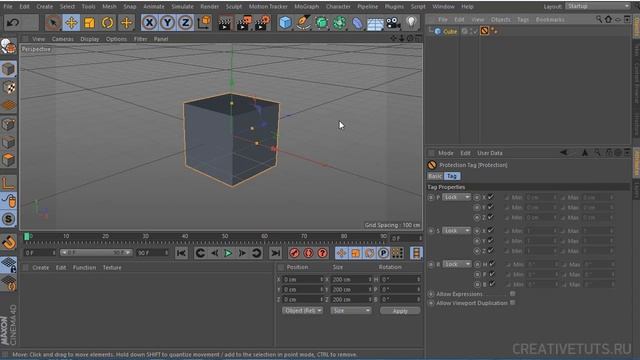Image resolution: width=640 pixels, height=360 pixels.
Task: Render the active view clapperboard icon
Action: point(224,23)
